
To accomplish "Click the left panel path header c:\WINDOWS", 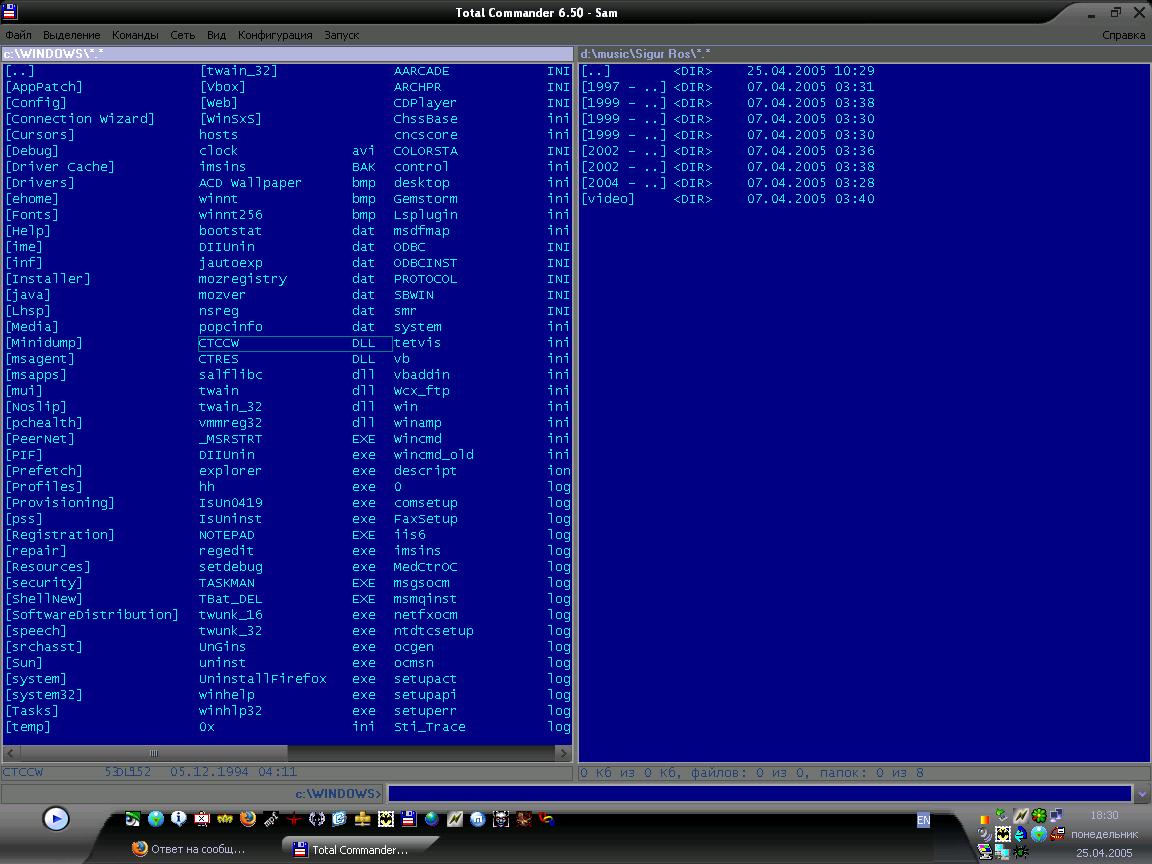I will click(287, 54).
